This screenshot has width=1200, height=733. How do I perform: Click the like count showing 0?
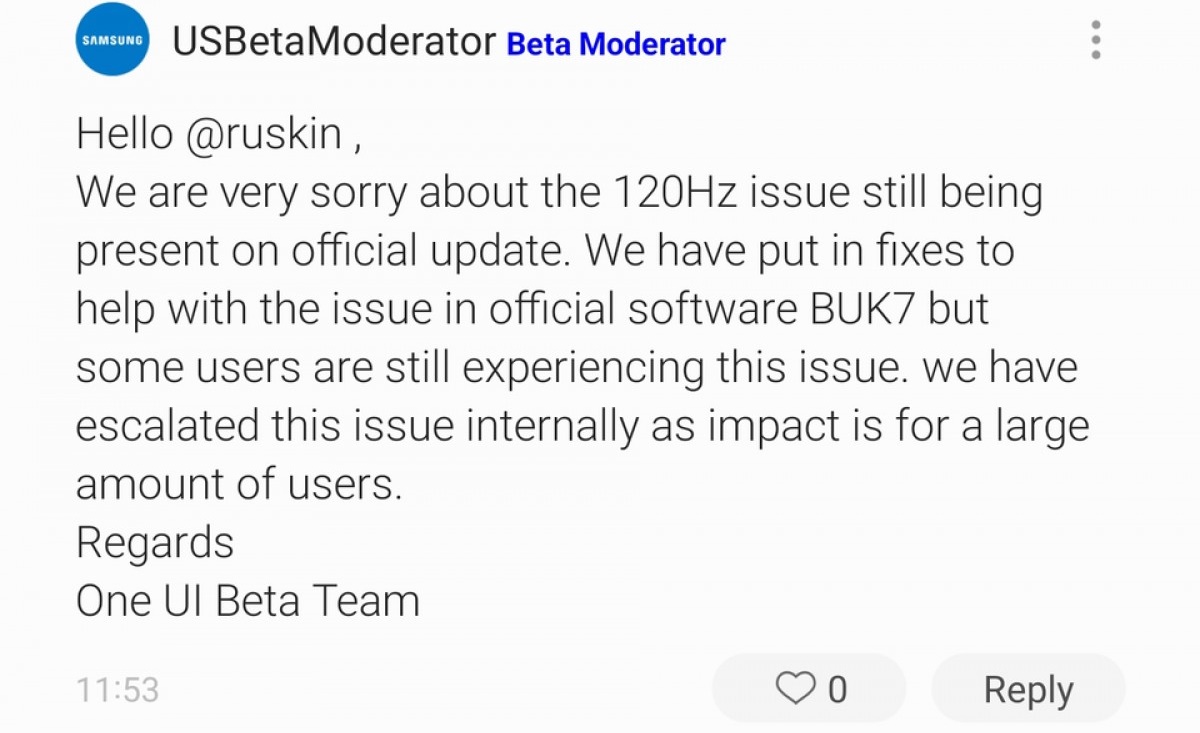click(x=838, y=689)
